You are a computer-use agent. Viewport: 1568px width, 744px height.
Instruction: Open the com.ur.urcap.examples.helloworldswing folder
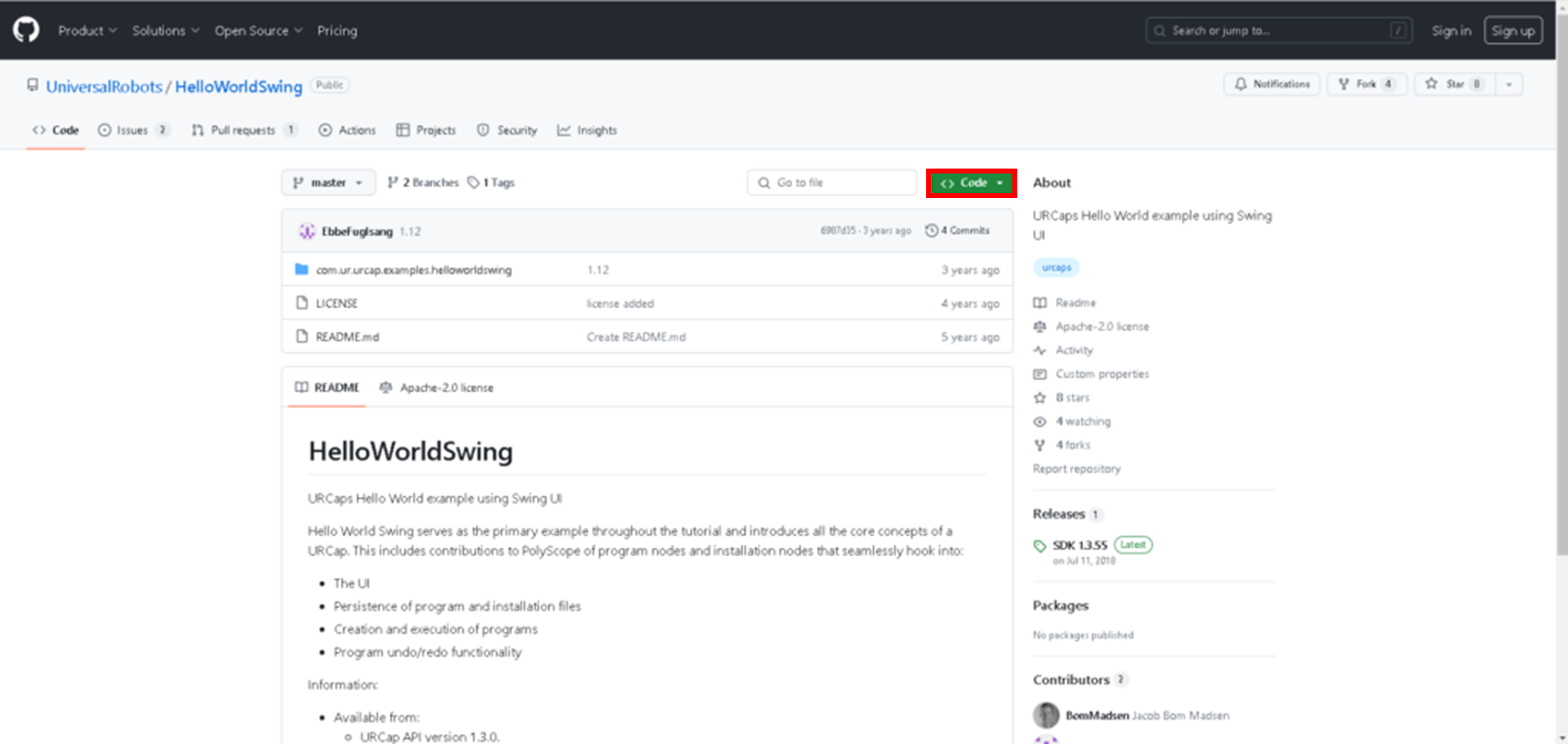pyautogui.click(x=413, y=270)
